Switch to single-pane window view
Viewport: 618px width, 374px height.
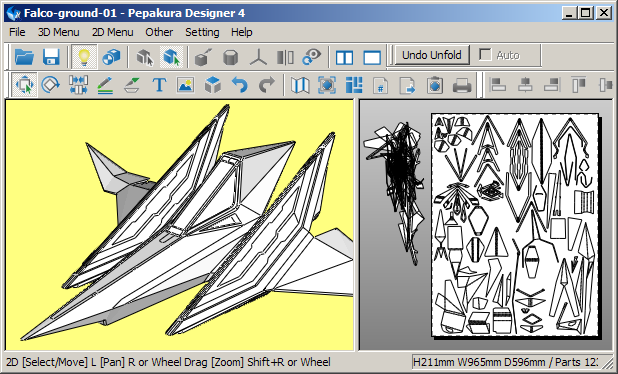pyautogui.click(x=372, y=58)
